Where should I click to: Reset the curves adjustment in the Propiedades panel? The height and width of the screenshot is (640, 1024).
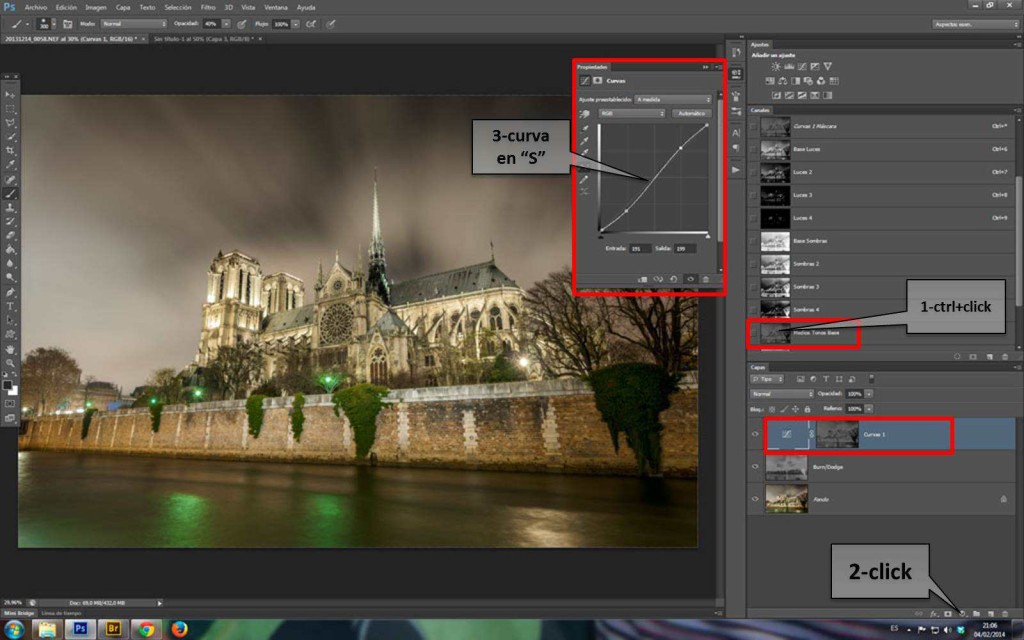[x=673, y=279]
